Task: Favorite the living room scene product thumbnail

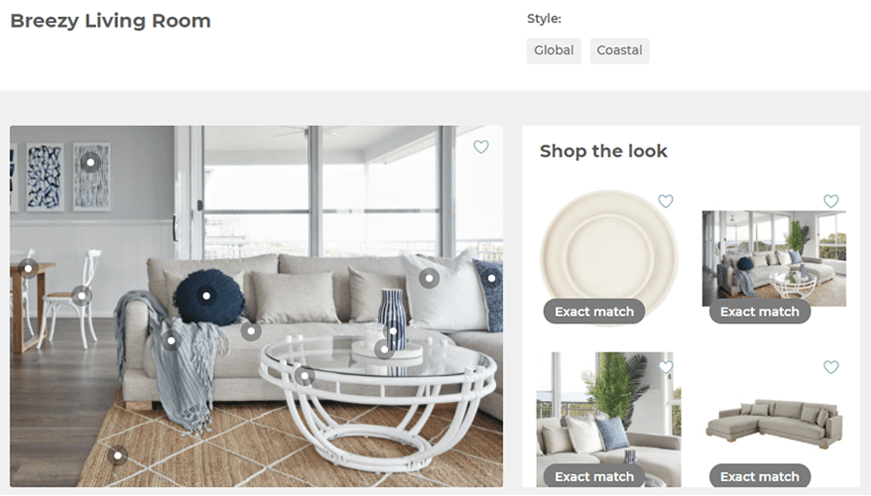Action: pos(831,201)
